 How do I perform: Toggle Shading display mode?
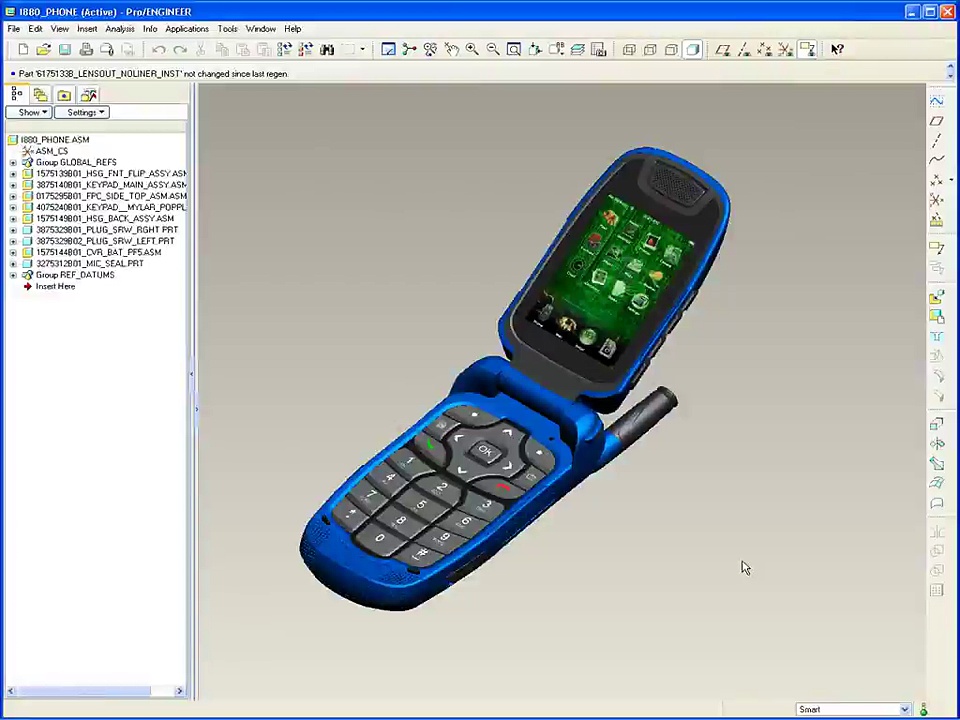point(692,49)
